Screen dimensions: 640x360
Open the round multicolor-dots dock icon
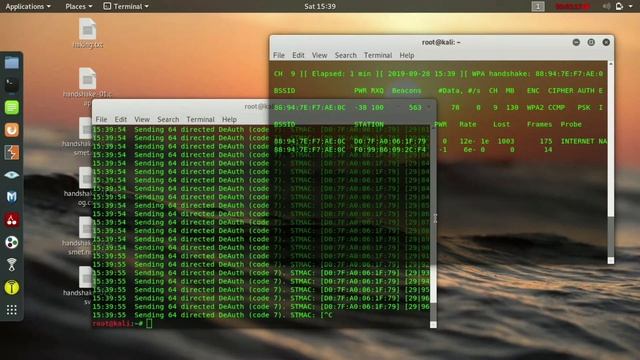click(x=11, y=242)
